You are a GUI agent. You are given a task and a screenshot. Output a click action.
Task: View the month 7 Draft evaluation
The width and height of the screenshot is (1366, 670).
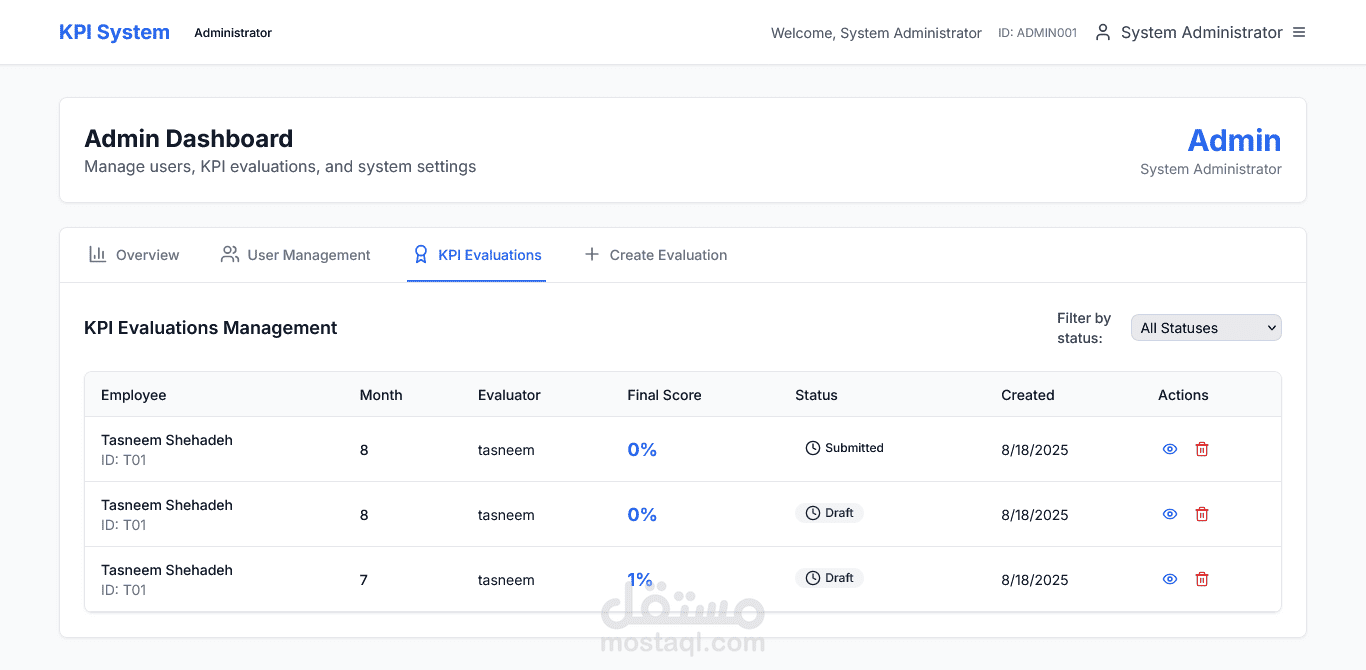click(1170, 579)
